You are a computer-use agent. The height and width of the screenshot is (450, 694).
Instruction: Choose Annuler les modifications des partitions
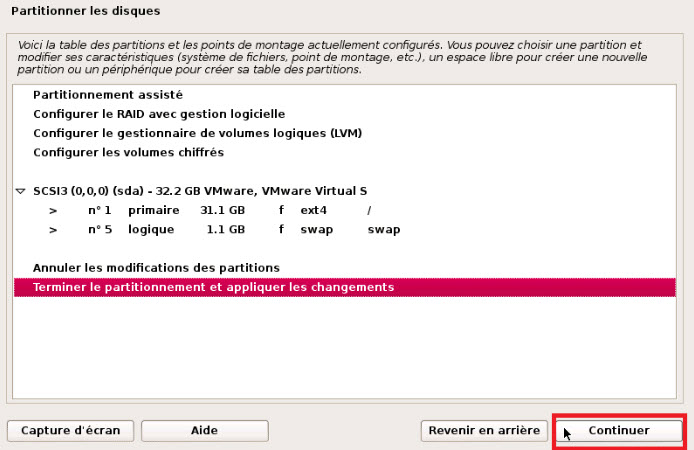156,268
